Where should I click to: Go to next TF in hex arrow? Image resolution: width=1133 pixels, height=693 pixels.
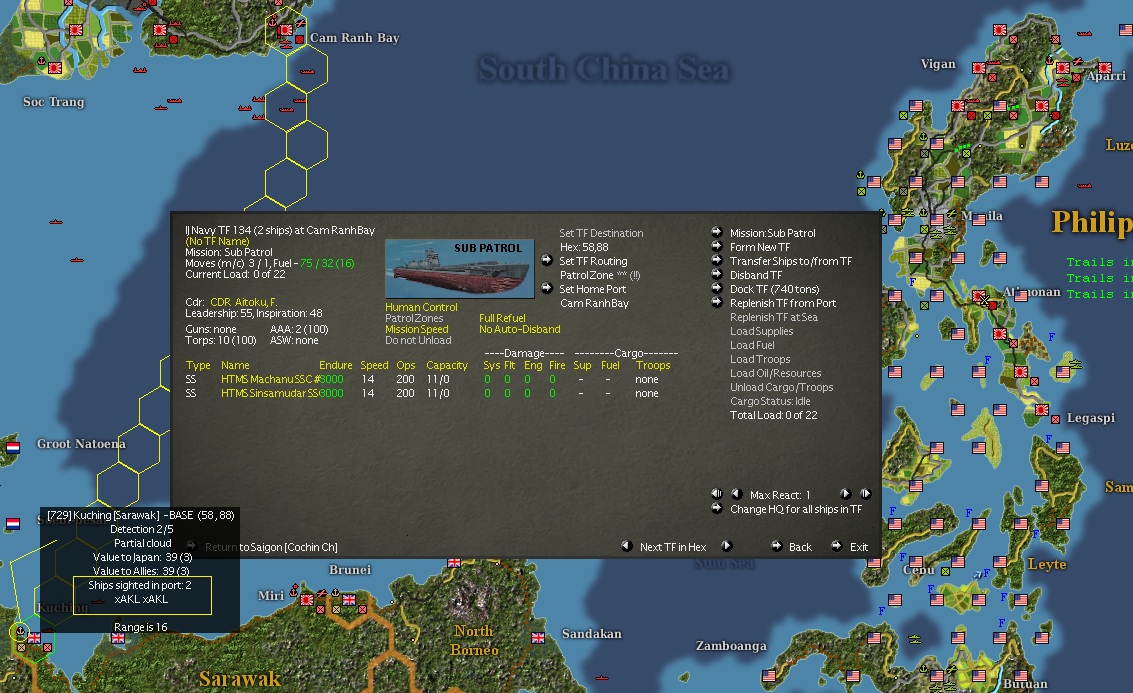[x=727, y=546]
